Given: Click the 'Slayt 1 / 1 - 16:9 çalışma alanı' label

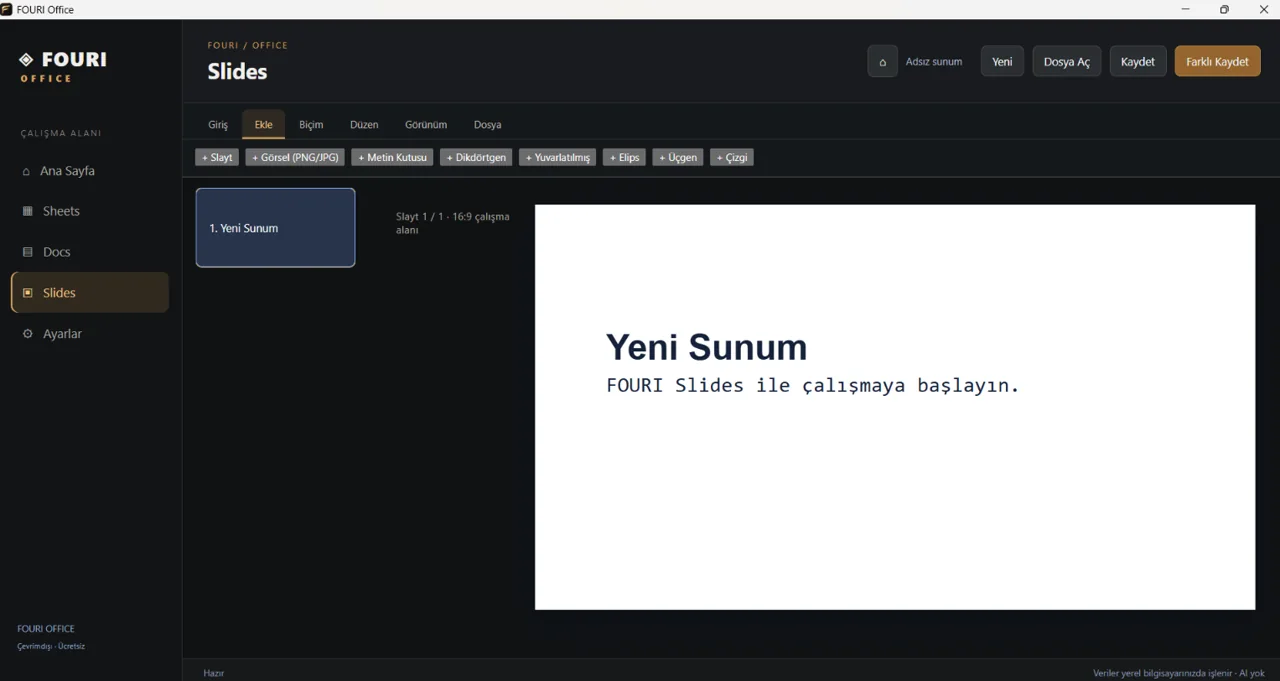Looking at the screenshot, I should (x=453, y=223).
